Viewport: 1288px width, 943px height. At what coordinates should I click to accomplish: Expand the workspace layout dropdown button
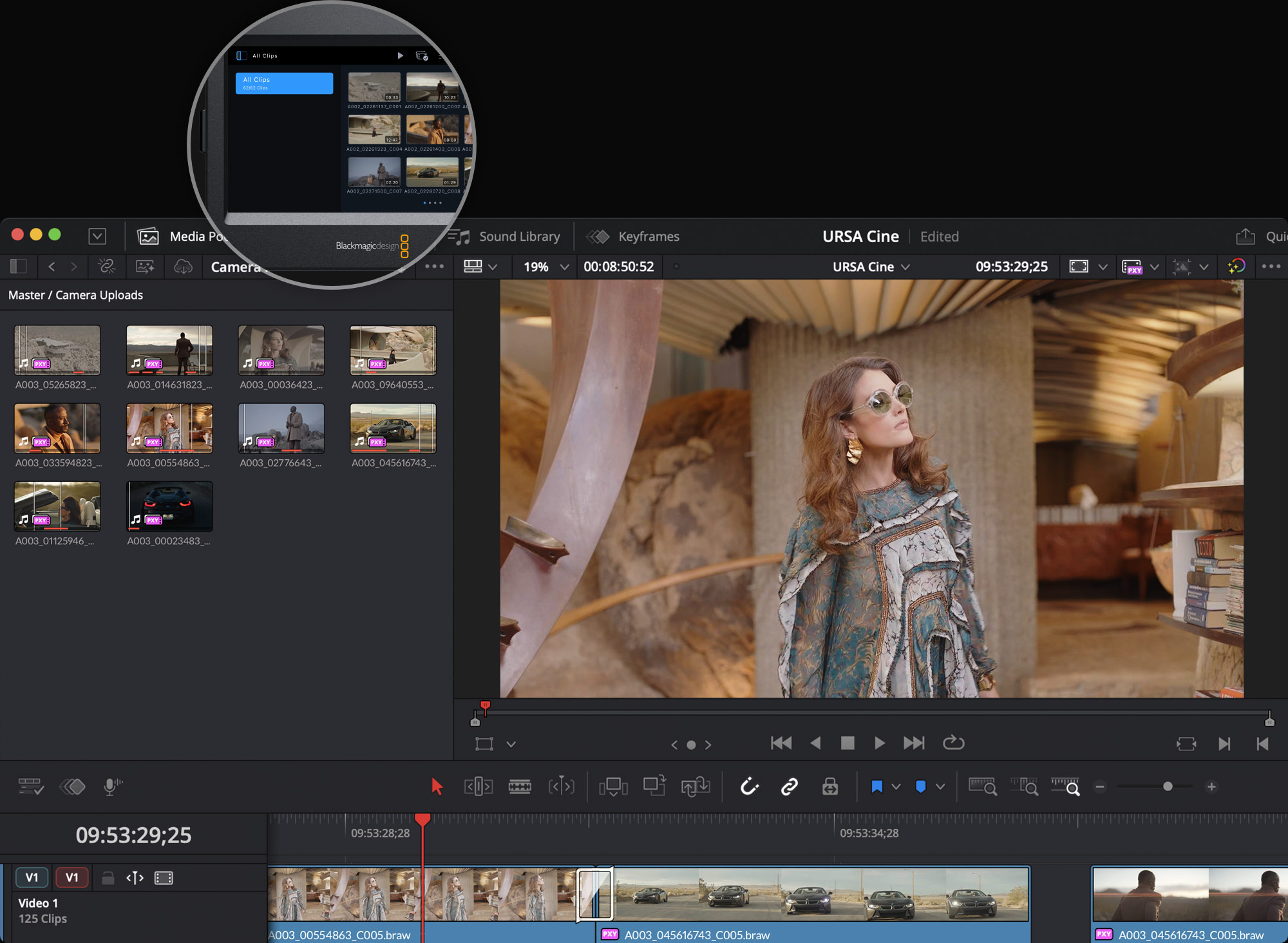coord(97,236)
